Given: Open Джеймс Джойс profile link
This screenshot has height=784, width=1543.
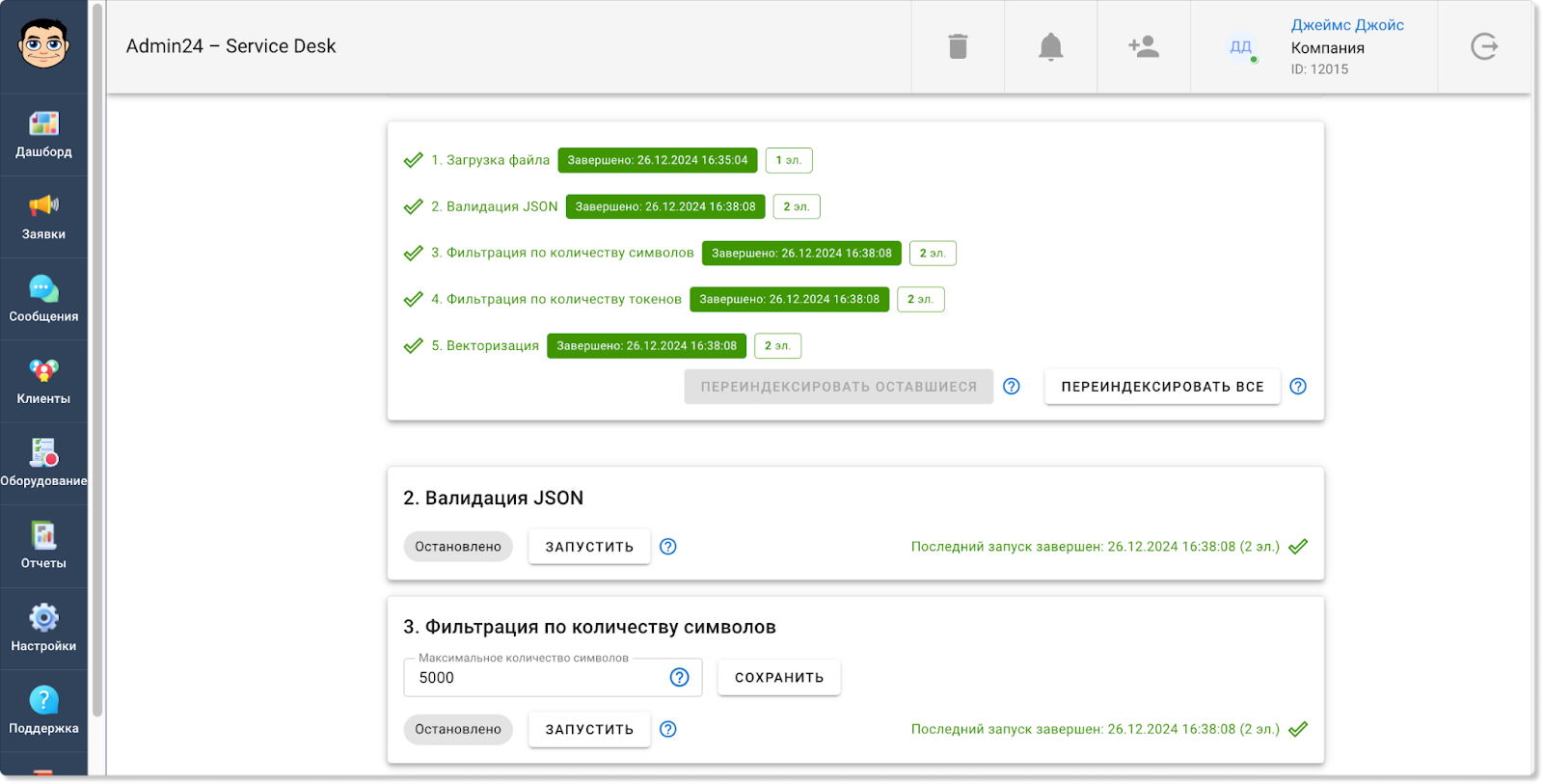Looking at the screenshot, I should tap(1347, 25).
